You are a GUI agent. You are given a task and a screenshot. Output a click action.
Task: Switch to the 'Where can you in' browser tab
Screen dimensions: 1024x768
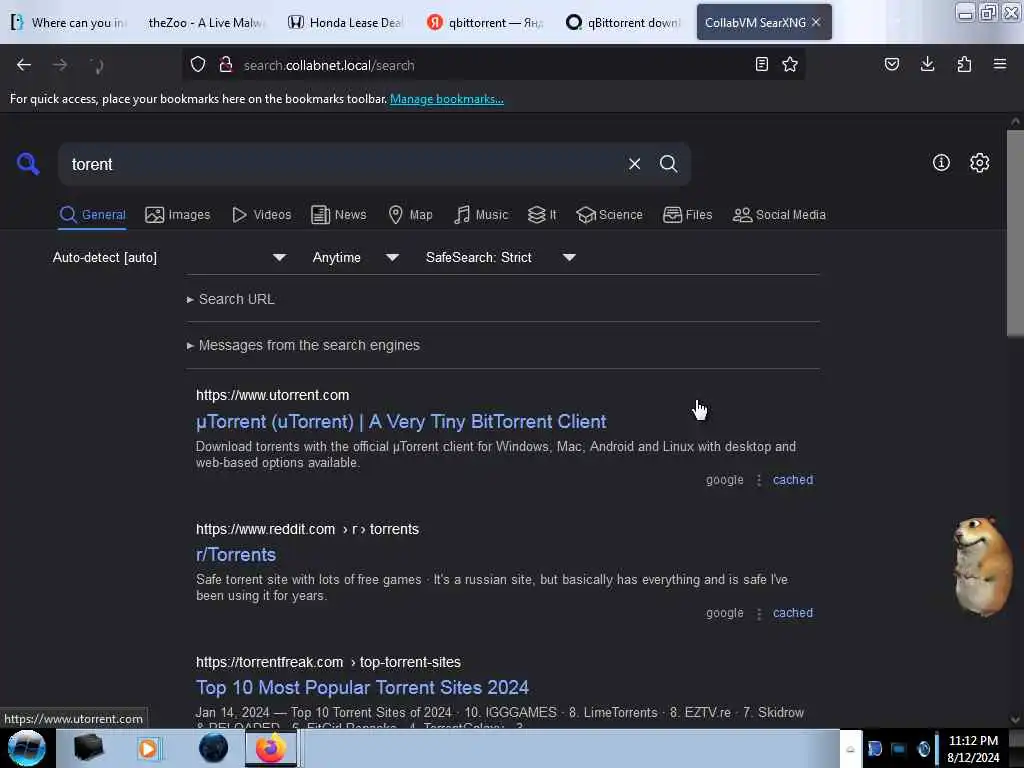69,22
